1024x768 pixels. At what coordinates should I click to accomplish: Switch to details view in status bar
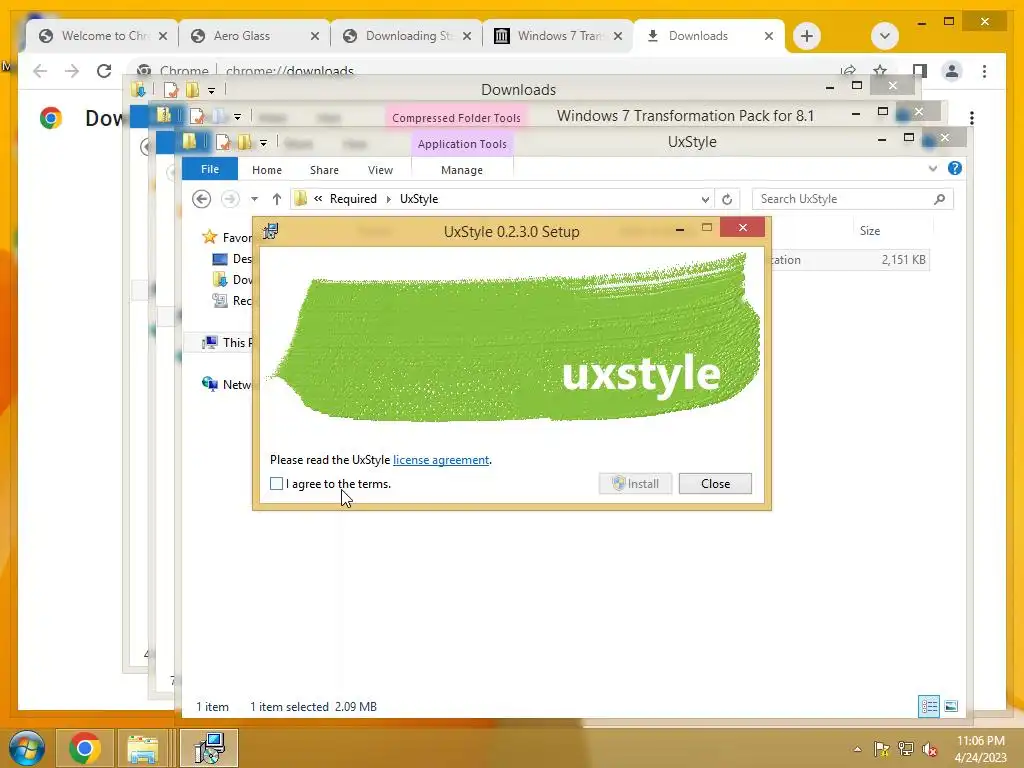[929, 706]
